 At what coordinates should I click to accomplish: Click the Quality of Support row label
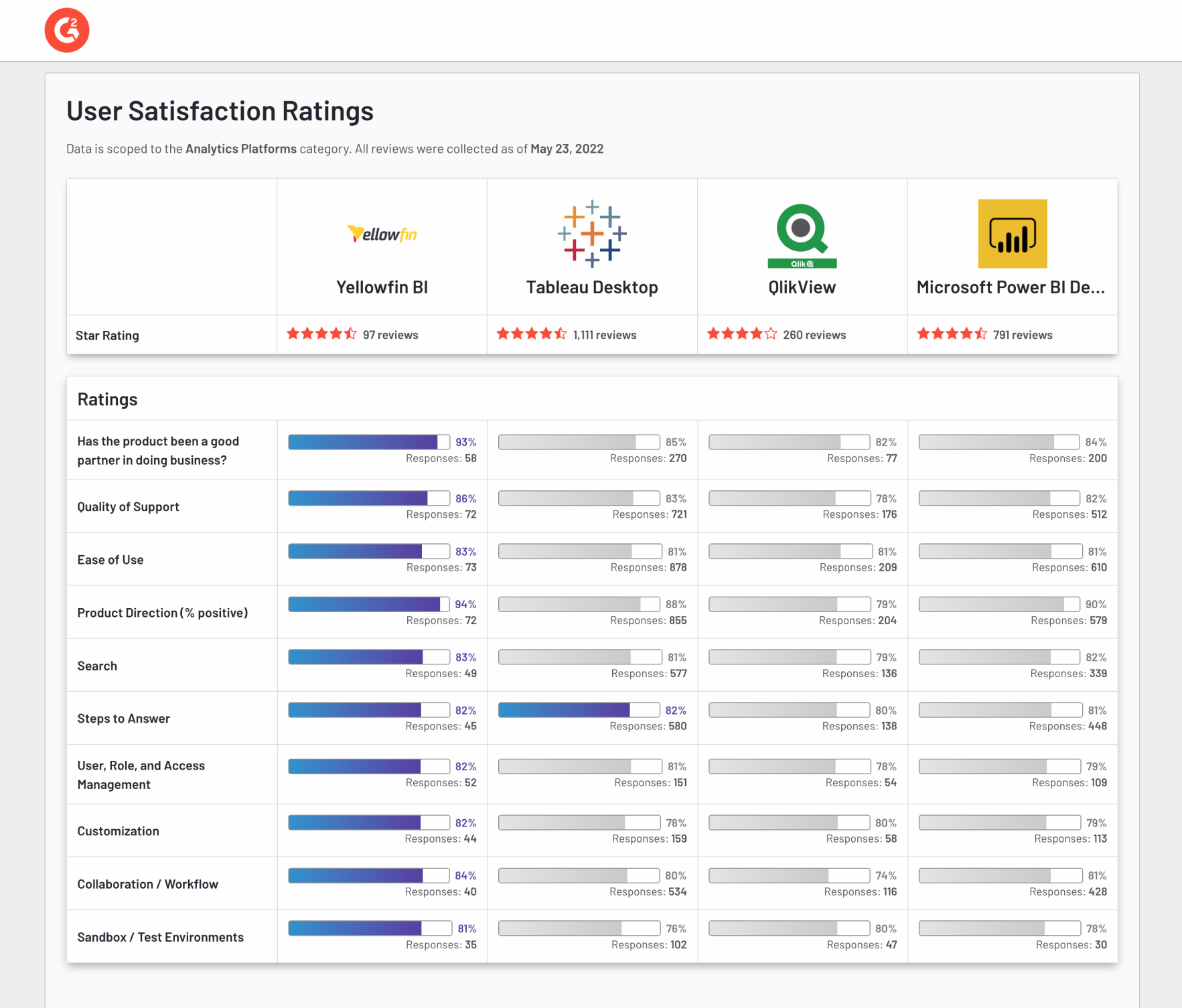pyautogui.click(x=128, y=507)
